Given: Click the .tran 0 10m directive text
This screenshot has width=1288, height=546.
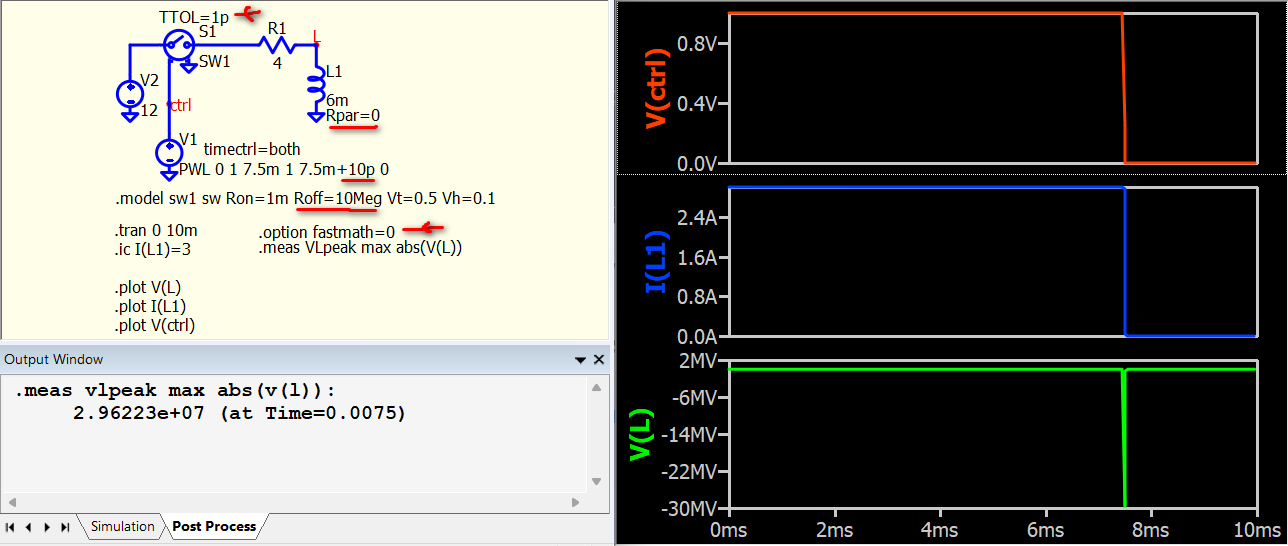Looking at the screenshot, I should click(156, 230).
